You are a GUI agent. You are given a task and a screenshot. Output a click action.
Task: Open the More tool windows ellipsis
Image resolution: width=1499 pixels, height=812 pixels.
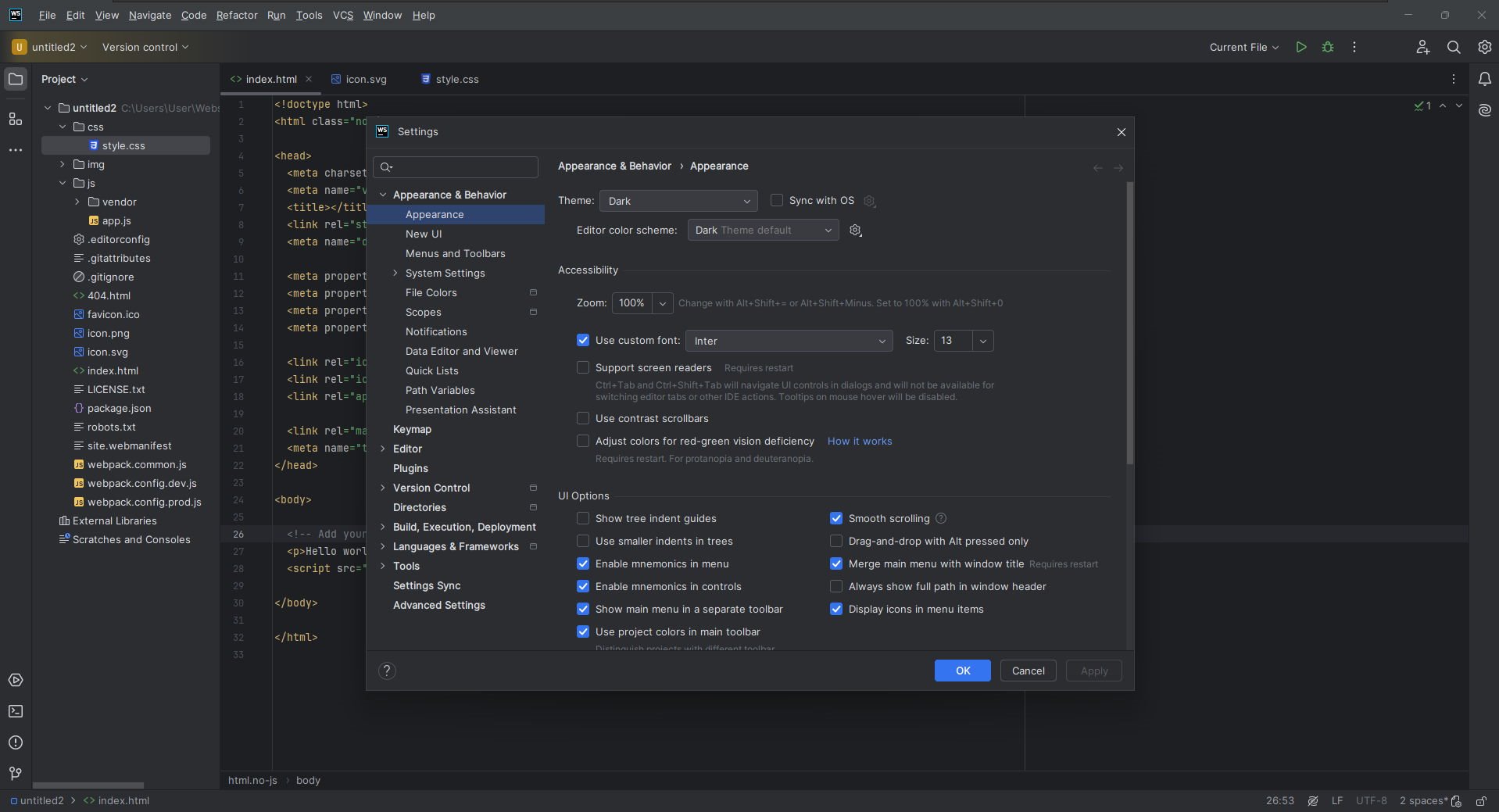click(x=16, y=149)
